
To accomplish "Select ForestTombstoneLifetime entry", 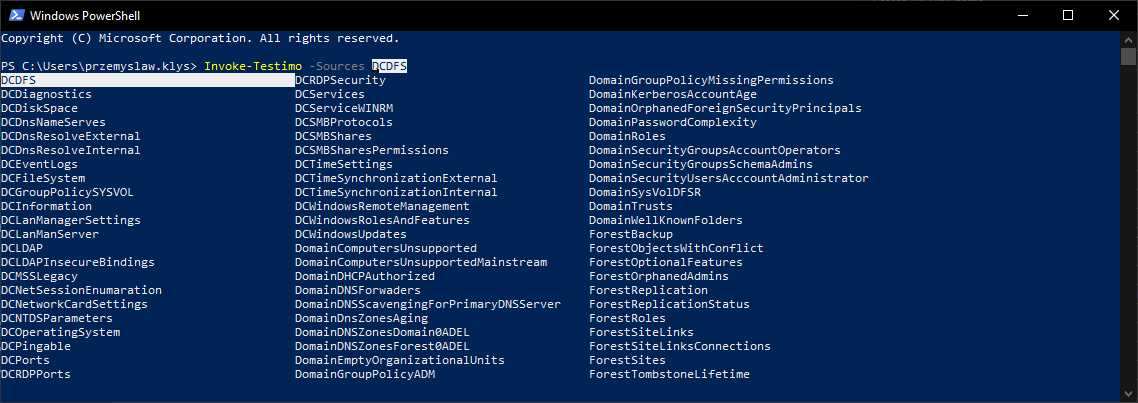I will [668, 374].
